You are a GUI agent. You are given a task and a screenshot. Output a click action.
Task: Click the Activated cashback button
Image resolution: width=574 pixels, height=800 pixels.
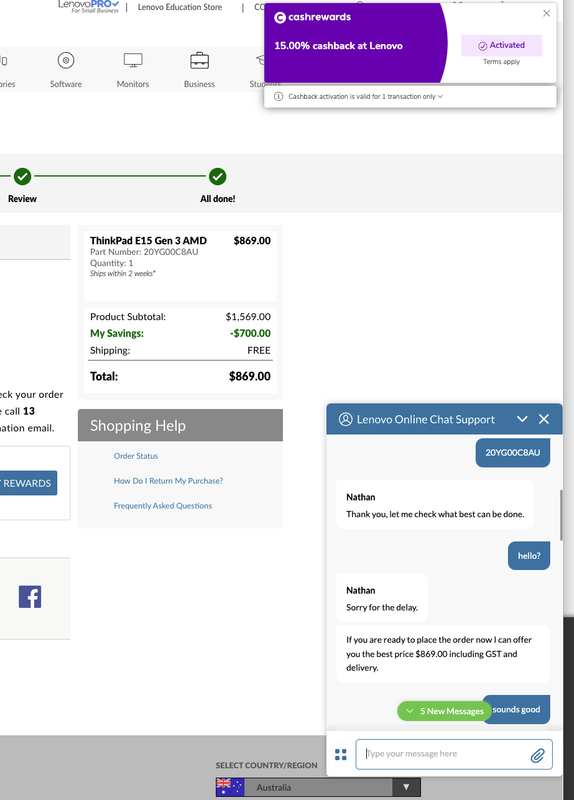click(502, 45)
